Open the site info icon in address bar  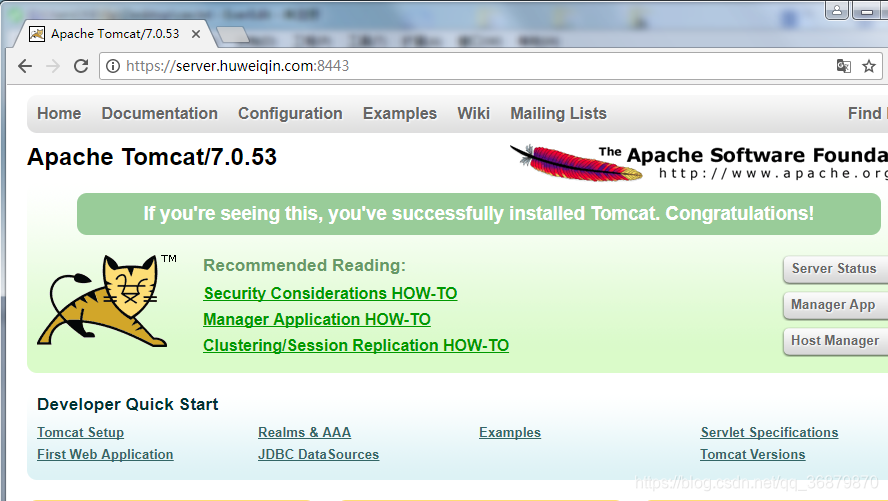(x=113, y=66)
